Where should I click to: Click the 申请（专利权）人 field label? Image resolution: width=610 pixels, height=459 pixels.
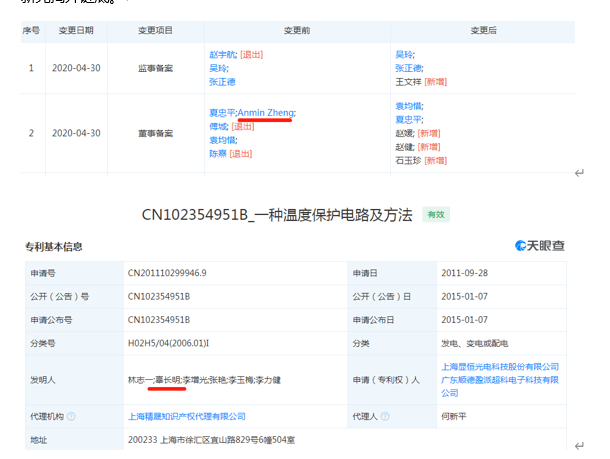click(x=386, y=380)
